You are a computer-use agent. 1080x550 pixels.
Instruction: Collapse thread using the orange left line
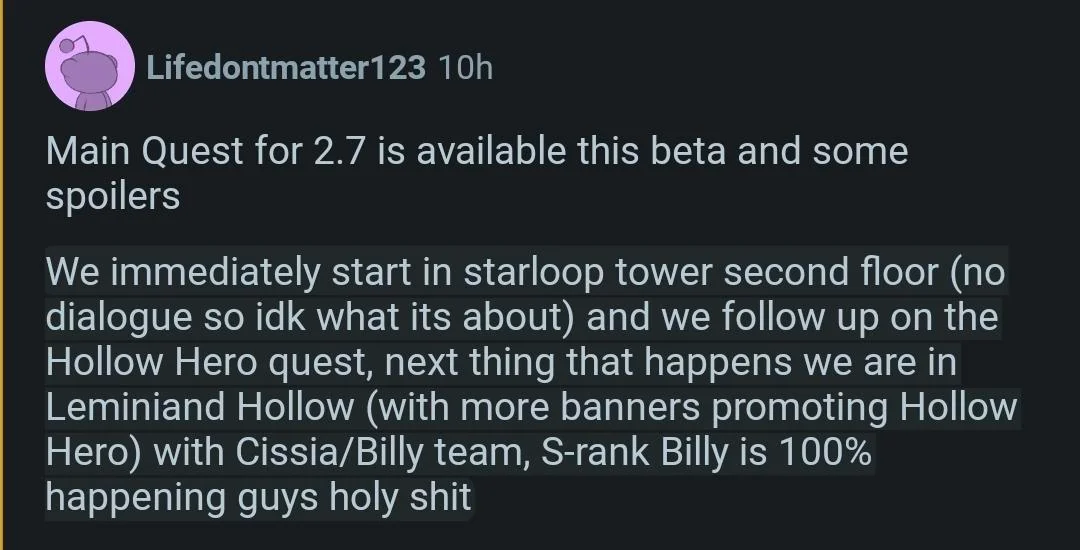coord(2,275)
